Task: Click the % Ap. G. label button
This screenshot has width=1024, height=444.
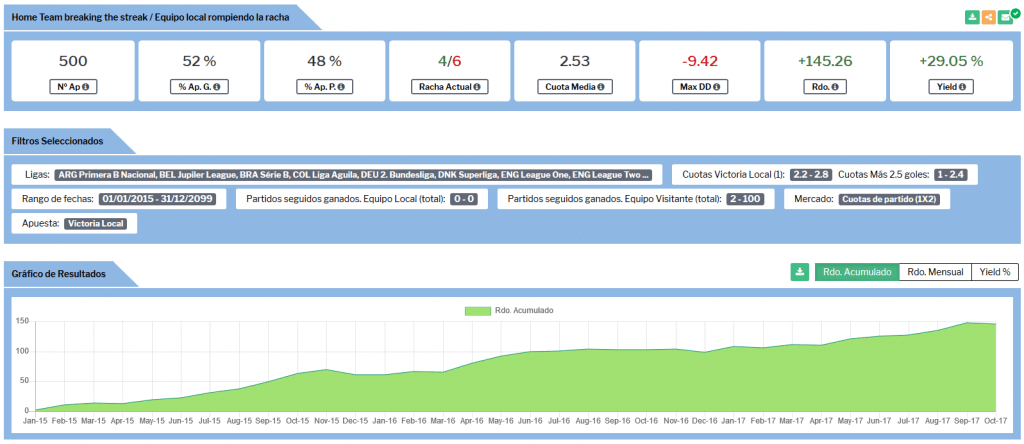Action: tap(198, 87)
